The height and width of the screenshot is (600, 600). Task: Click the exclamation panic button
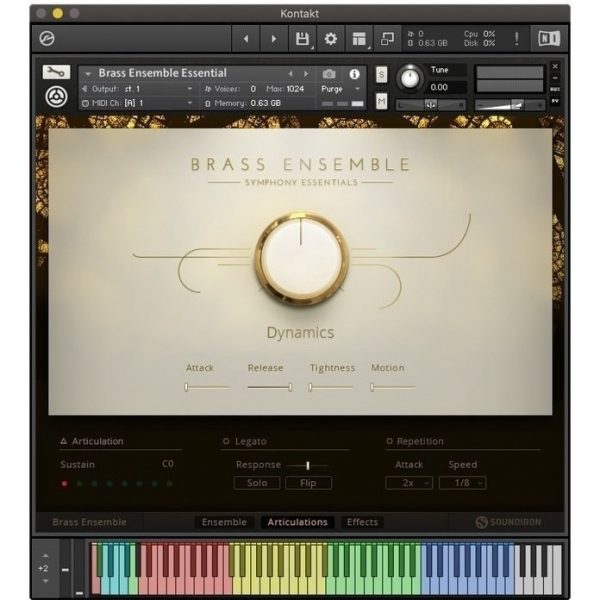click(517, 39)
